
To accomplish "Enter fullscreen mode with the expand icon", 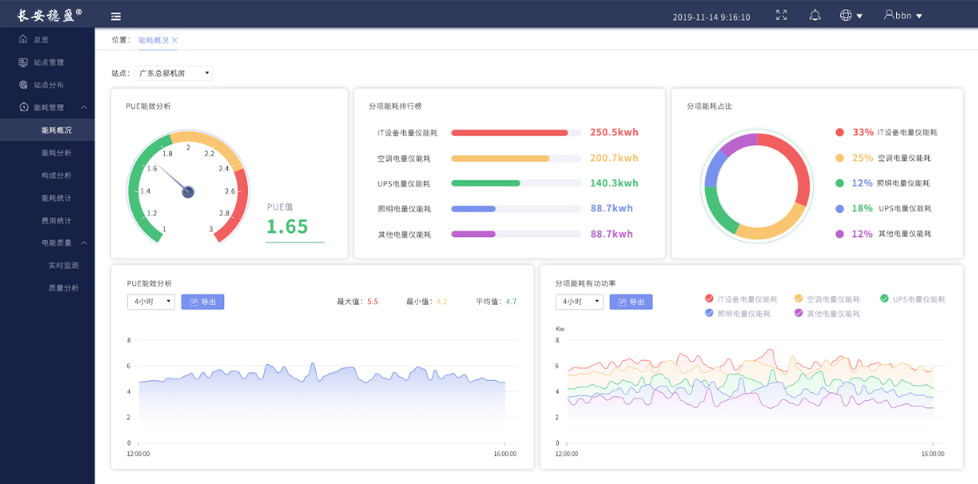I will (782, 15).
